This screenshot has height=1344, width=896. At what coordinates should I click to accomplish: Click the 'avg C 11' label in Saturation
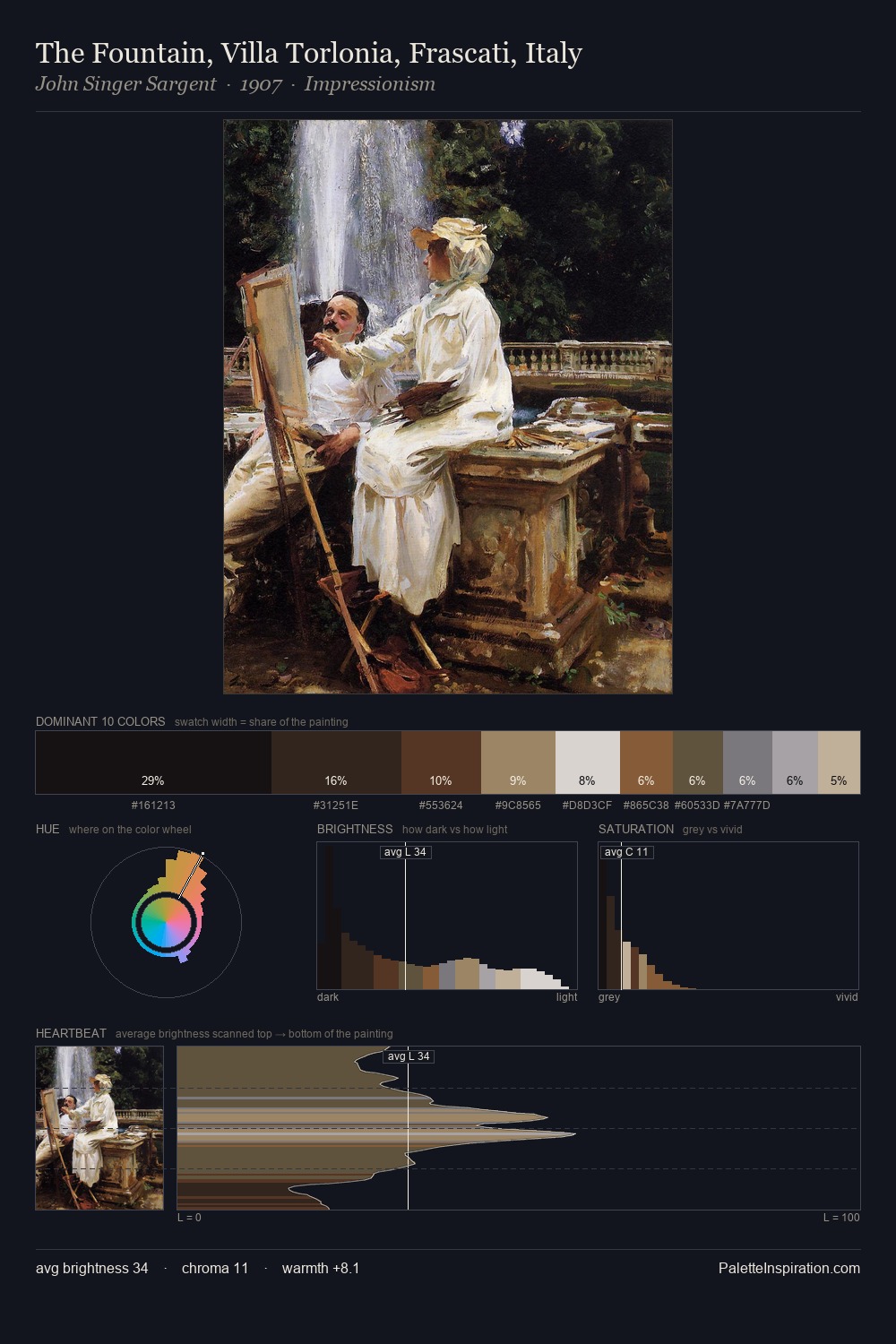[x=626, y=852]
